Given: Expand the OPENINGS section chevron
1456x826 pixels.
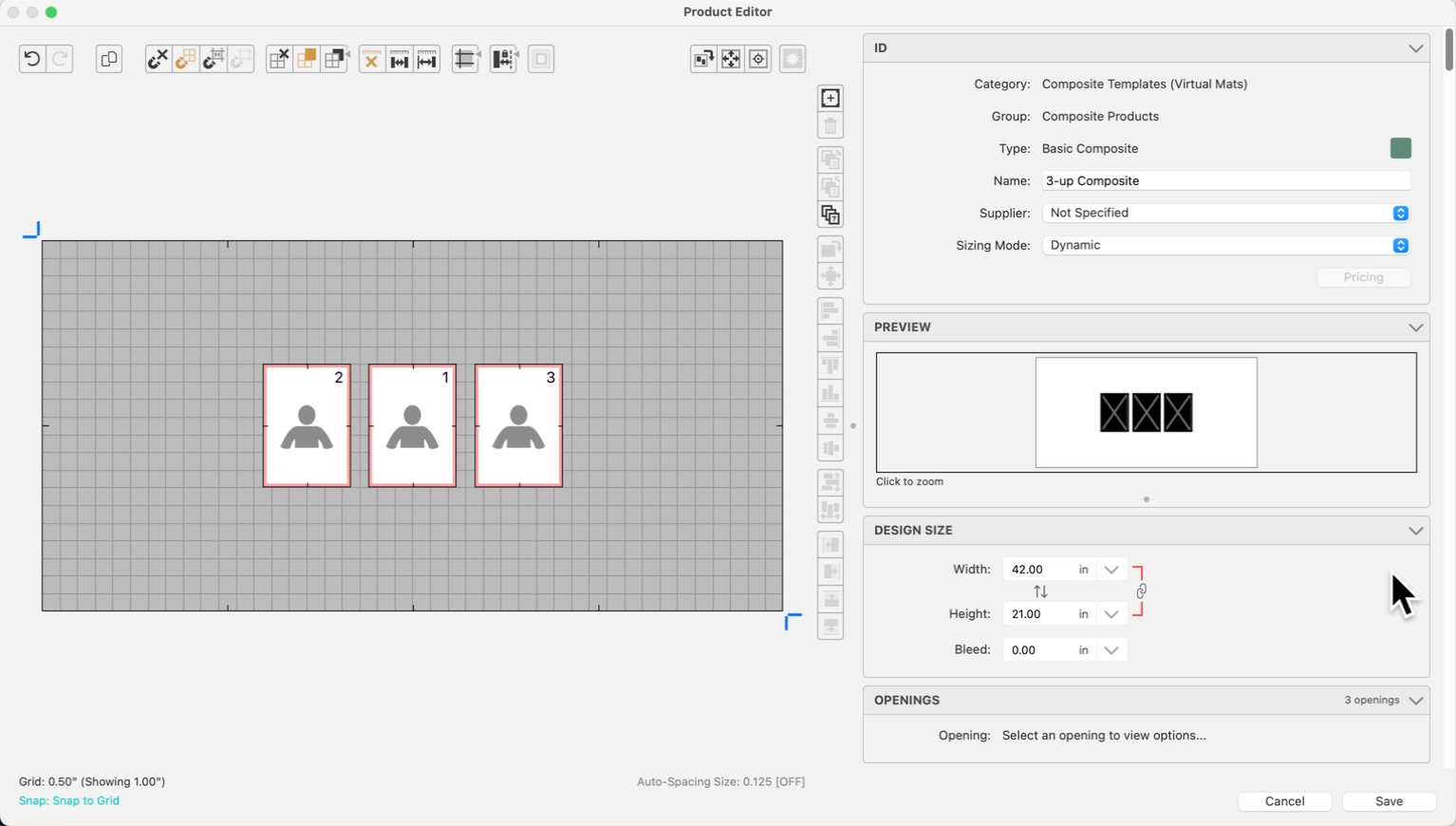Looking at the screenshot, I should point(1415,701).
